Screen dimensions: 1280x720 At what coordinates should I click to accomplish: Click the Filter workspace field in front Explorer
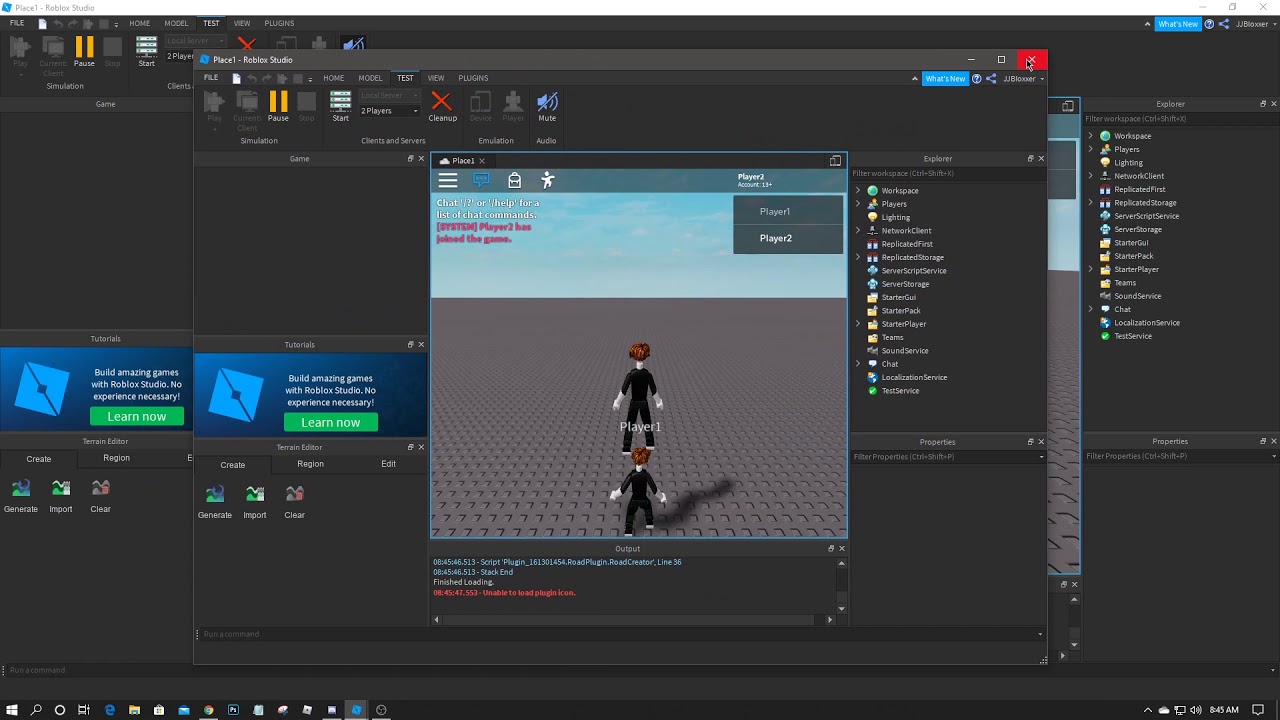click(x=947, y=173)
